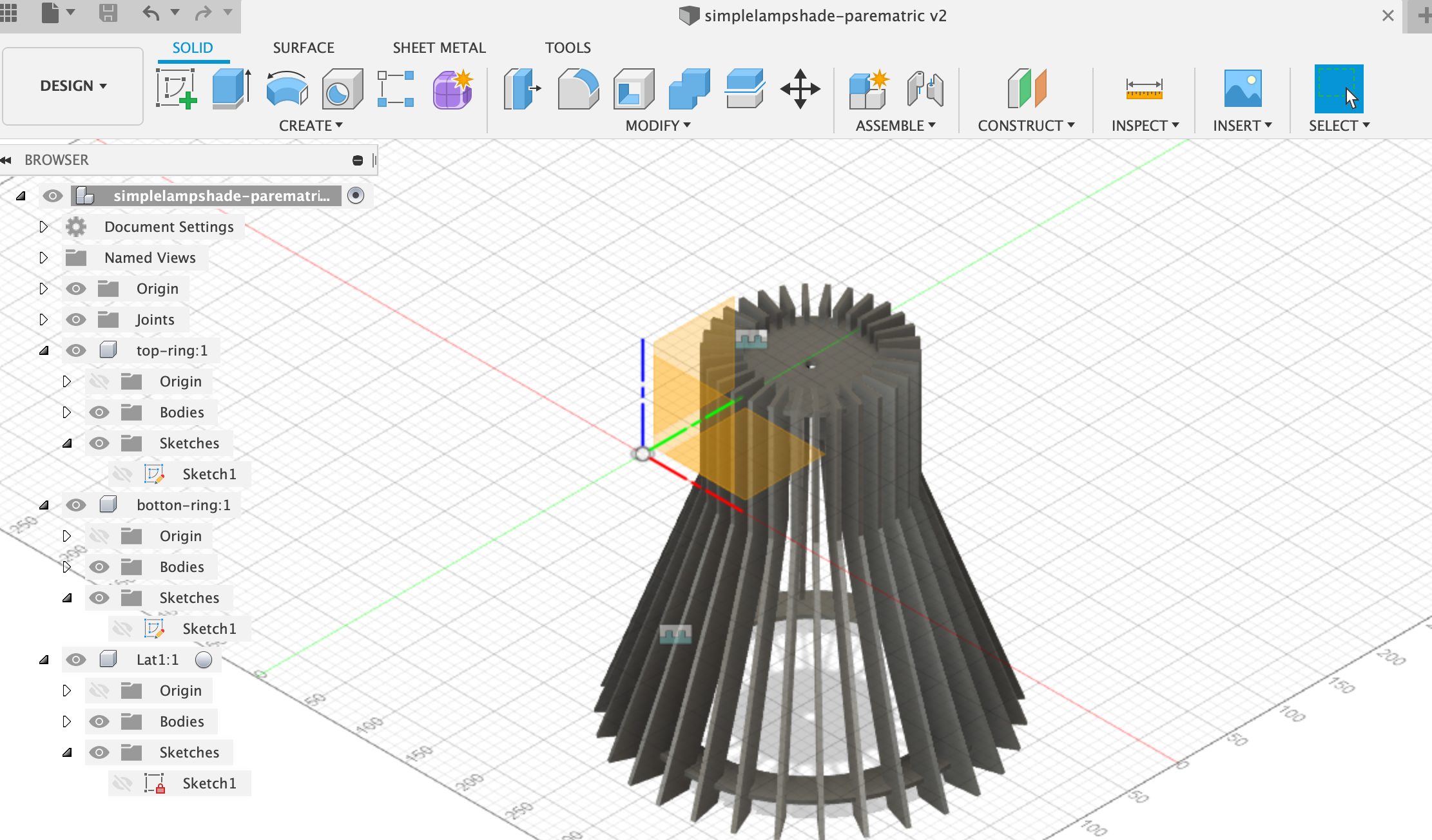The height and width of the screenshot is (840, 1432).
Task: Expand Bodies folder under Lat1:1
Action: coord(66,721)
